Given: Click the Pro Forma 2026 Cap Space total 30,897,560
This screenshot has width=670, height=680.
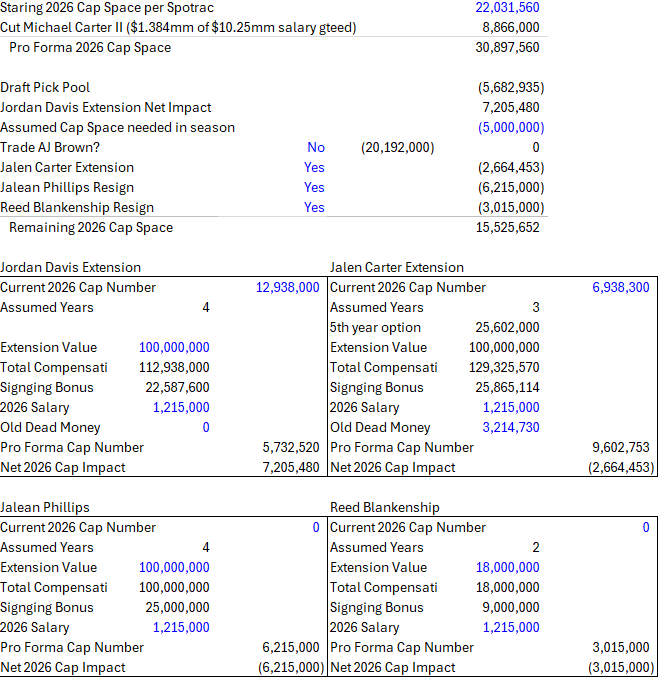Looking at the screenshot, I should click(507, 47).
